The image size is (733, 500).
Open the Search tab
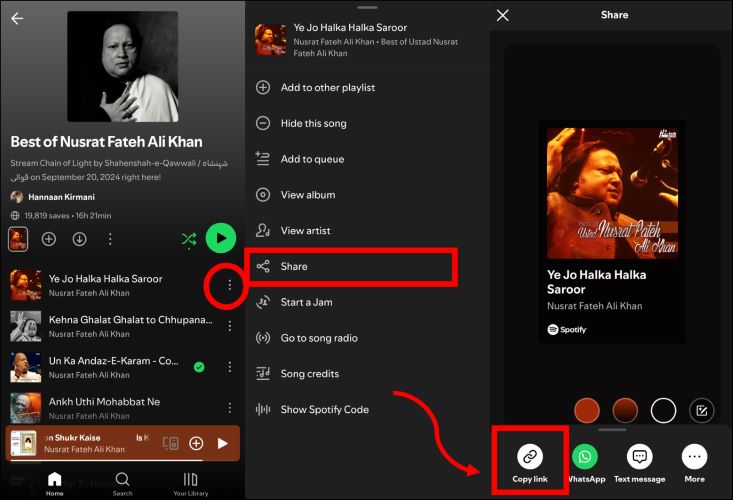(122, 483)
